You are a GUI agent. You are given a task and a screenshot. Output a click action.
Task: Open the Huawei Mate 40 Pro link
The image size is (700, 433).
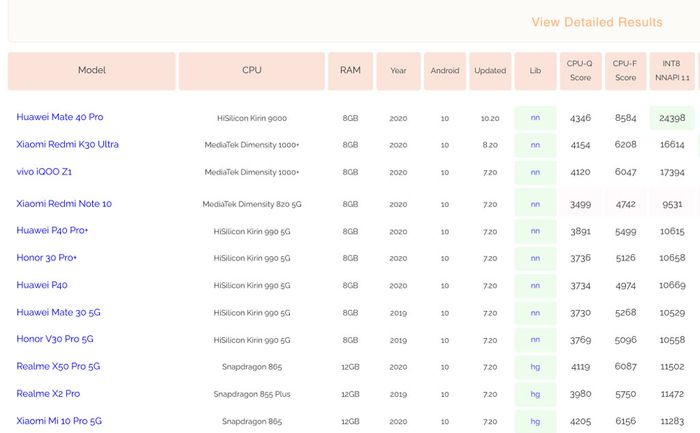pyautogui.click(x=60, y=117)
